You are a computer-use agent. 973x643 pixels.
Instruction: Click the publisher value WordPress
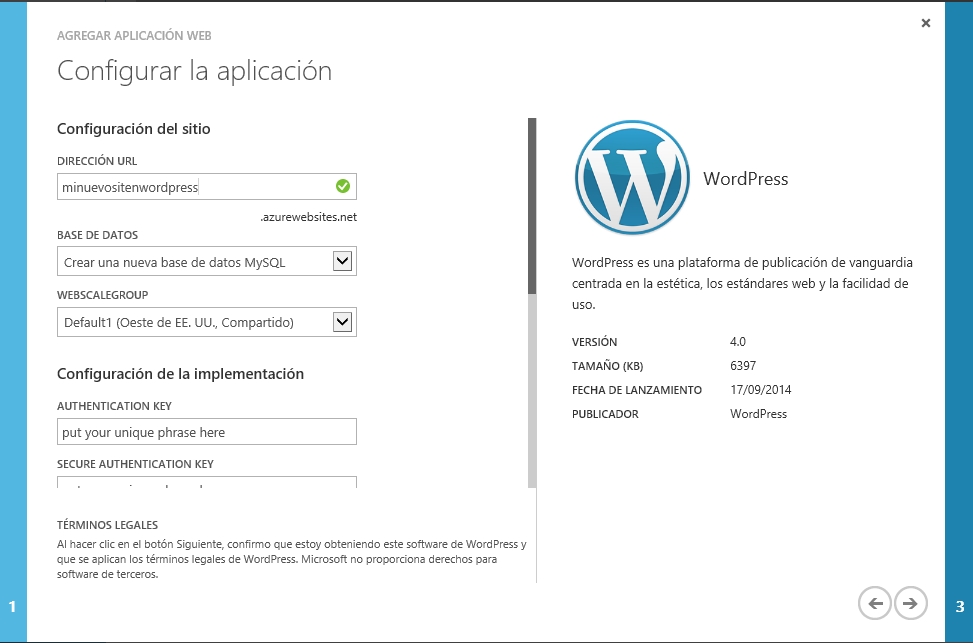point(758,414)
